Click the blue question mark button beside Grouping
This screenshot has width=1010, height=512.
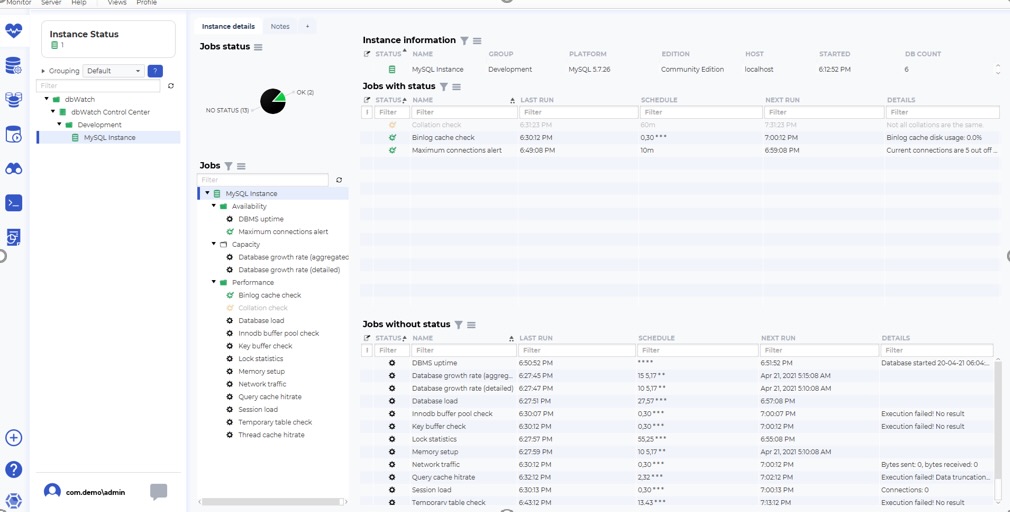click(x=155, y=71)
